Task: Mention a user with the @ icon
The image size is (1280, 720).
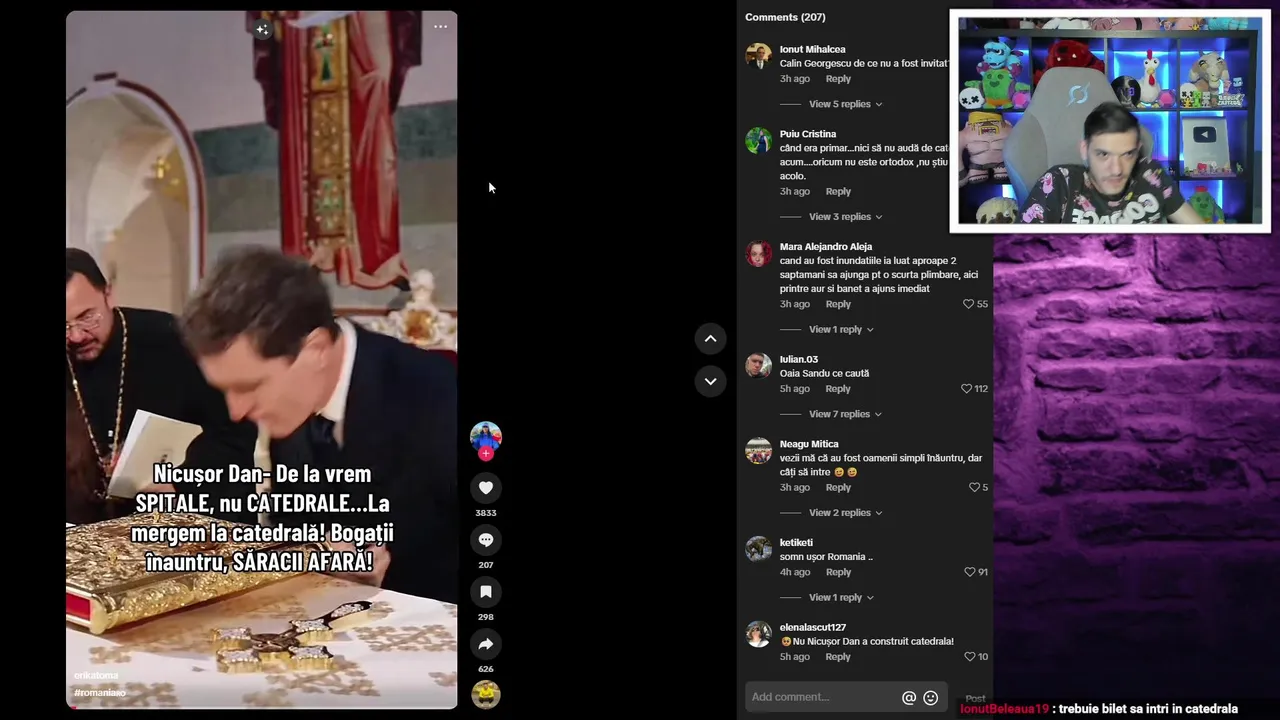Action: tap(909, 698)
